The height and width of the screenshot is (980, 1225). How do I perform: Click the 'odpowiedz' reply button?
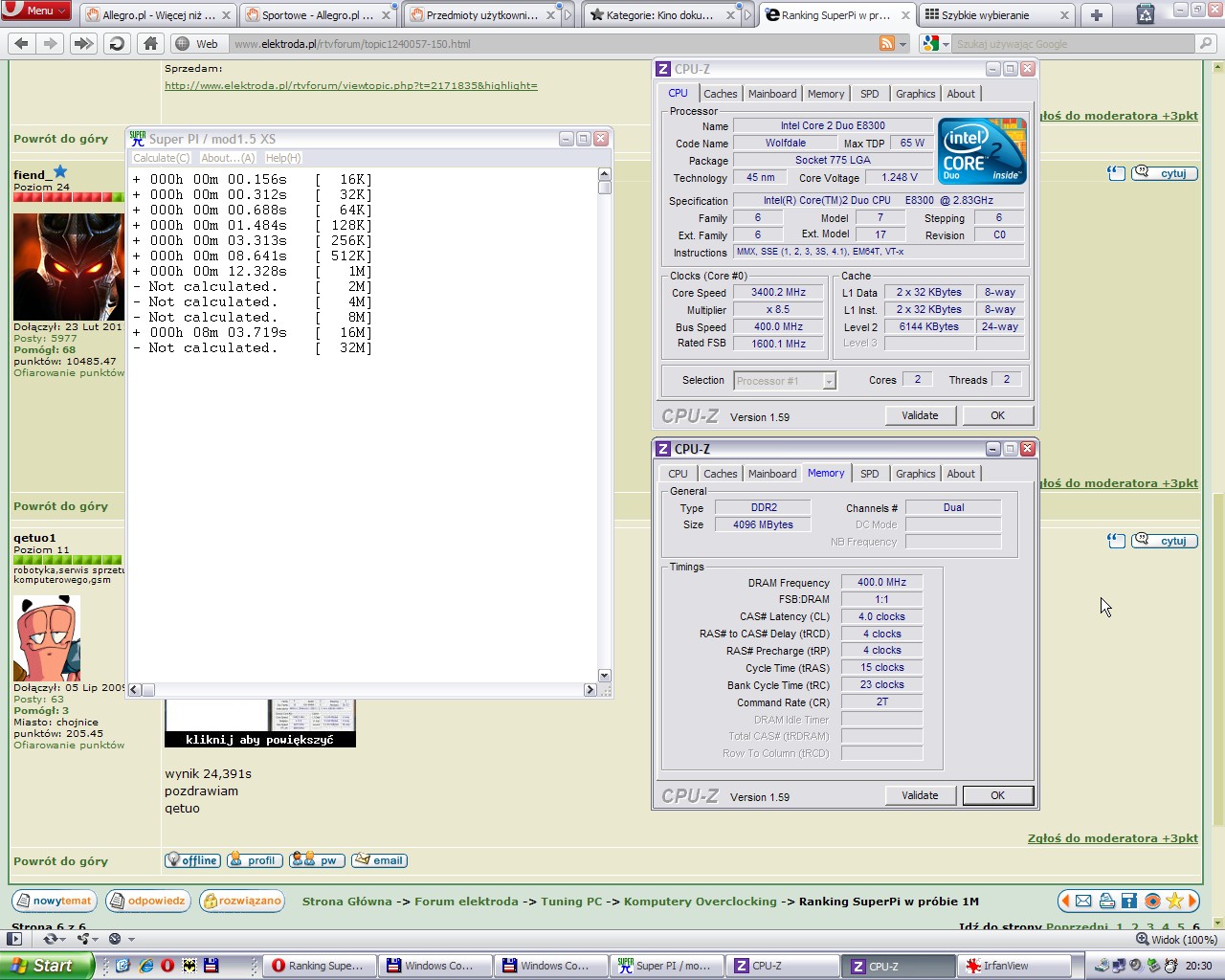(148, 901)
